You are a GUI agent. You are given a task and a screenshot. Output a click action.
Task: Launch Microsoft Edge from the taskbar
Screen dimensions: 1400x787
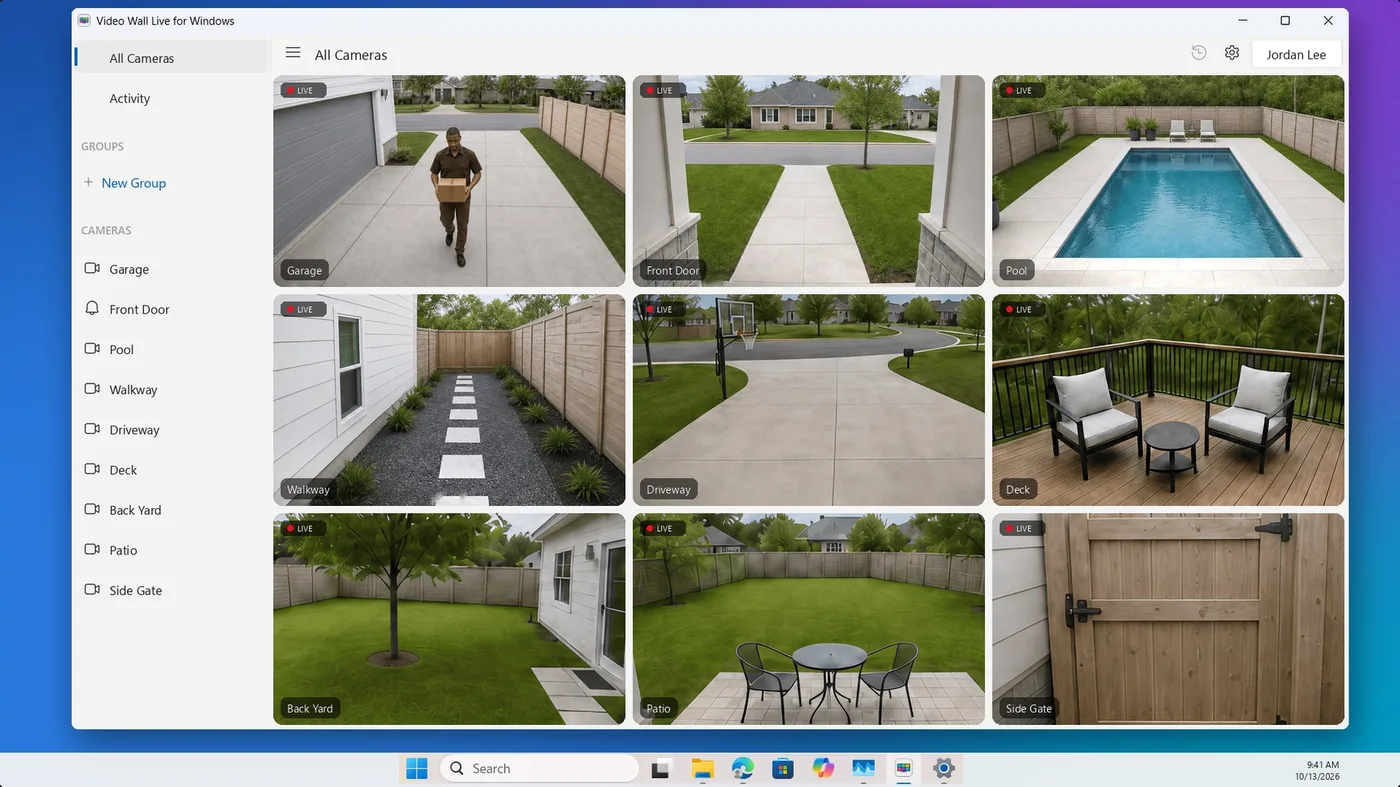coord(742,768)
